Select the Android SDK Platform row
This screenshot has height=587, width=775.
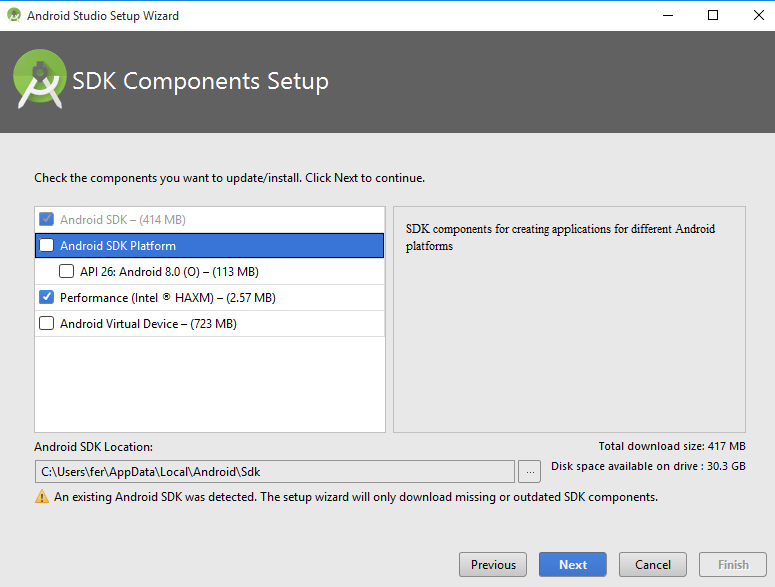point(210,246)
